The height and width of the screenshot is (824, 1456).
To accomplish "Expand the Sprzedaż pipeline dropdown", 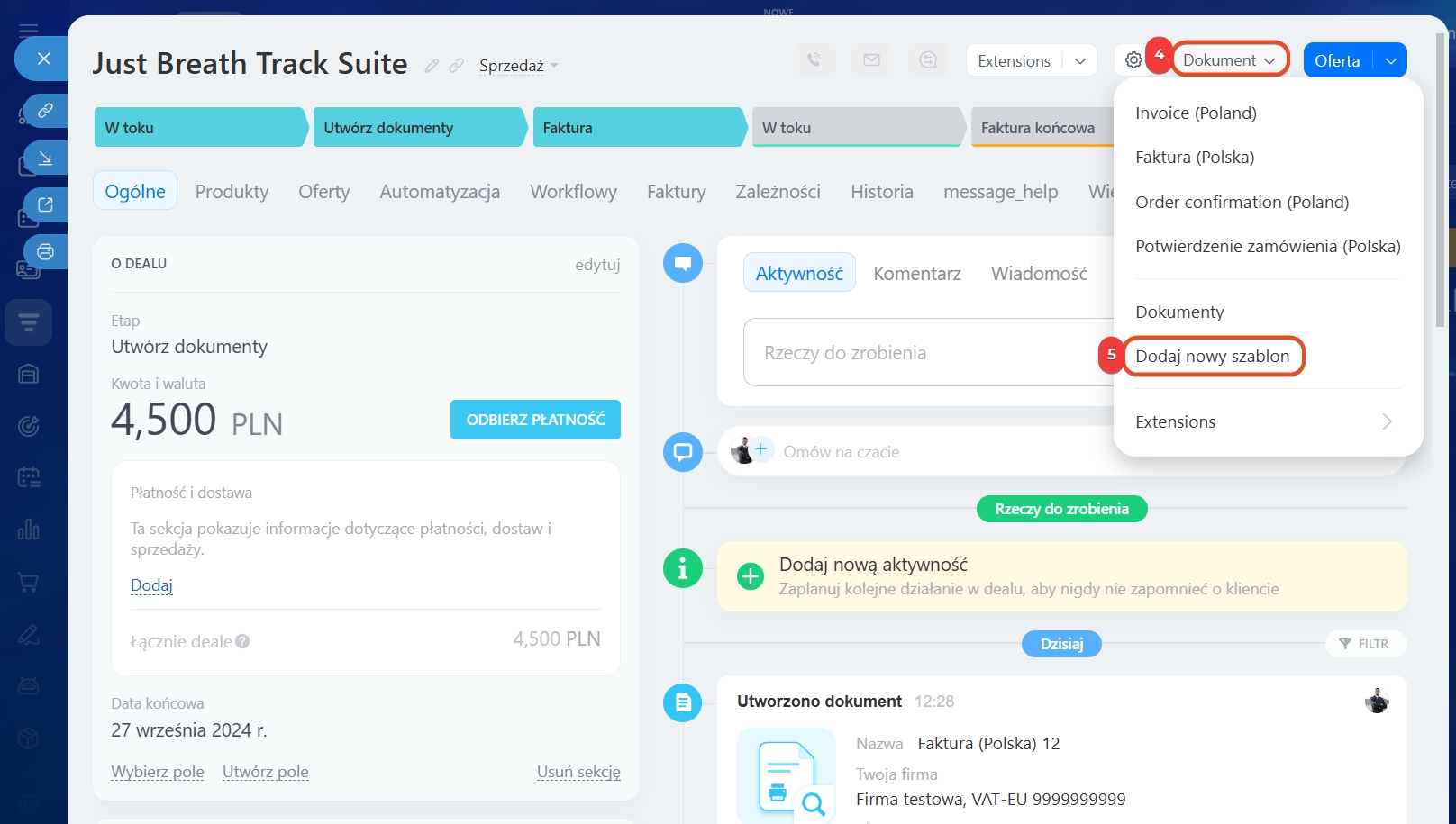I will coord(519,66).
